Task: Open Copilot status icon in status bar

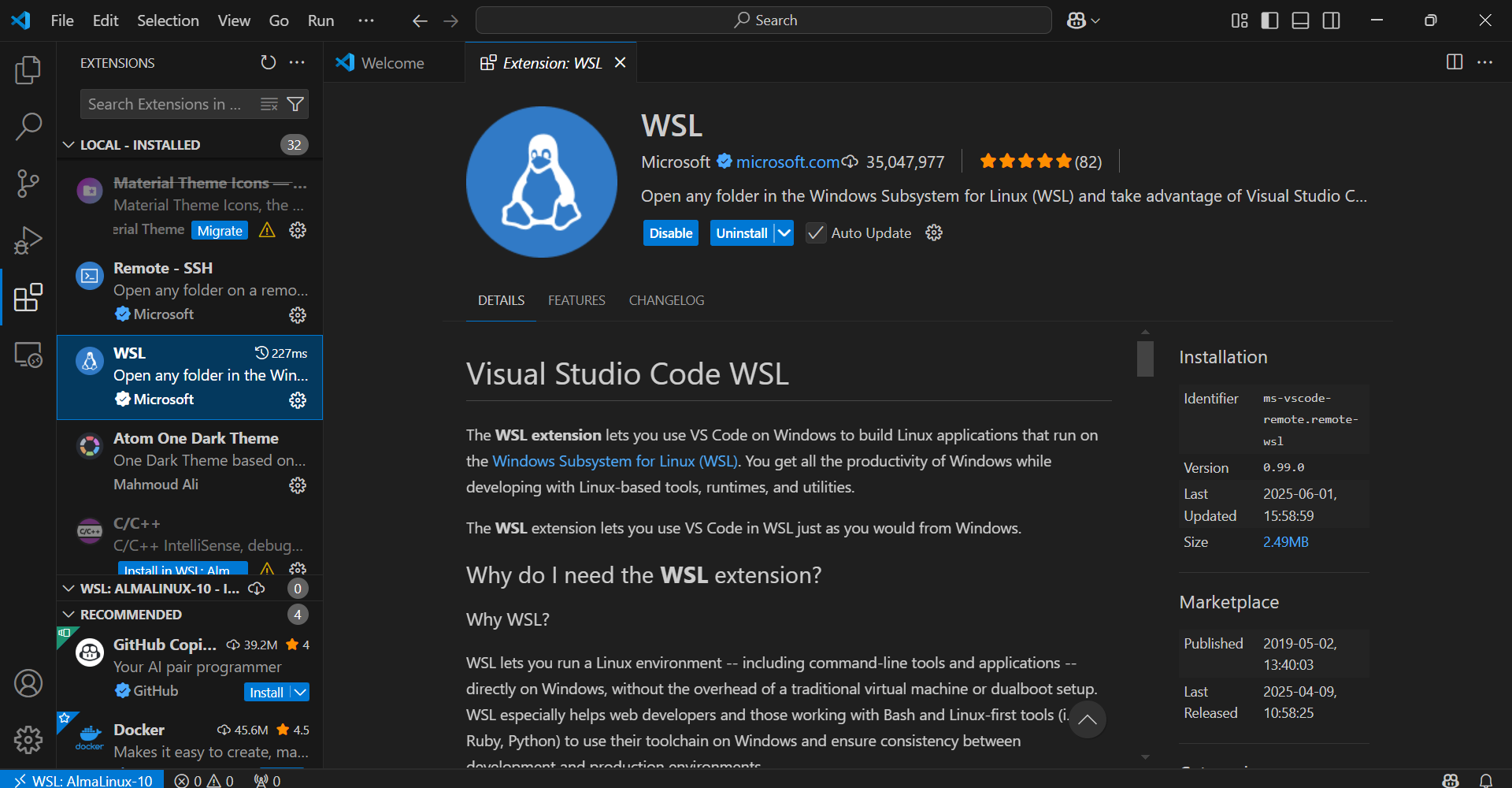Action: [x=1451, y=780]
